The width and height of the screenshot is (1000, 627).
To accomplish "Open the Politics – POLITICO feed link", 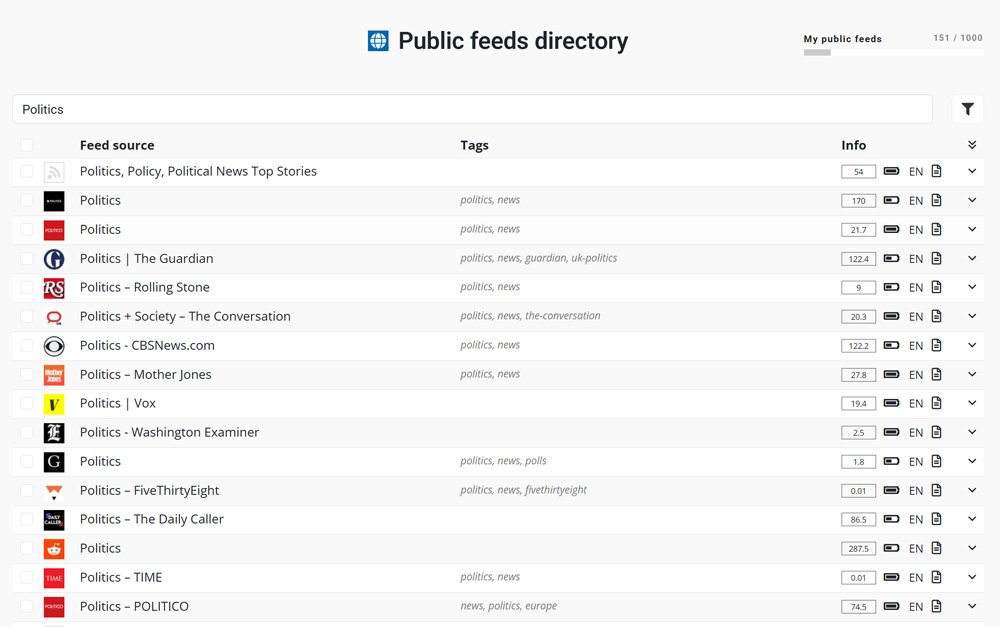I will 134,606.
